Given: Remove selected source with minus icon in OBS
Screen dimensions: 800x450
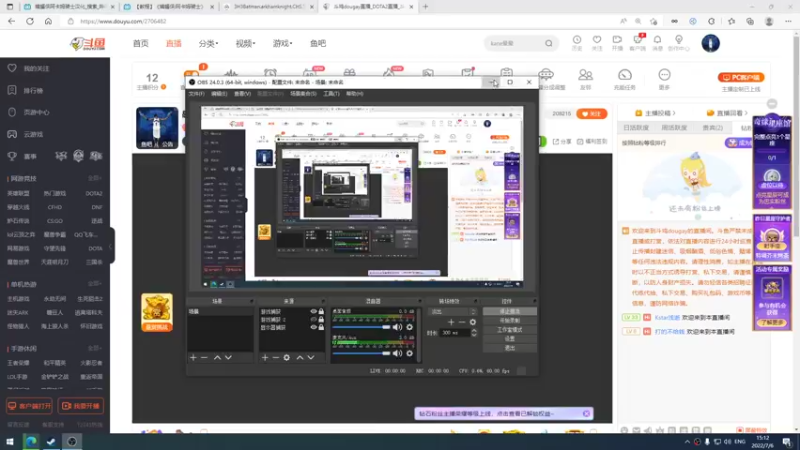Looking at the screenshot, I should [x=276, y=358].
